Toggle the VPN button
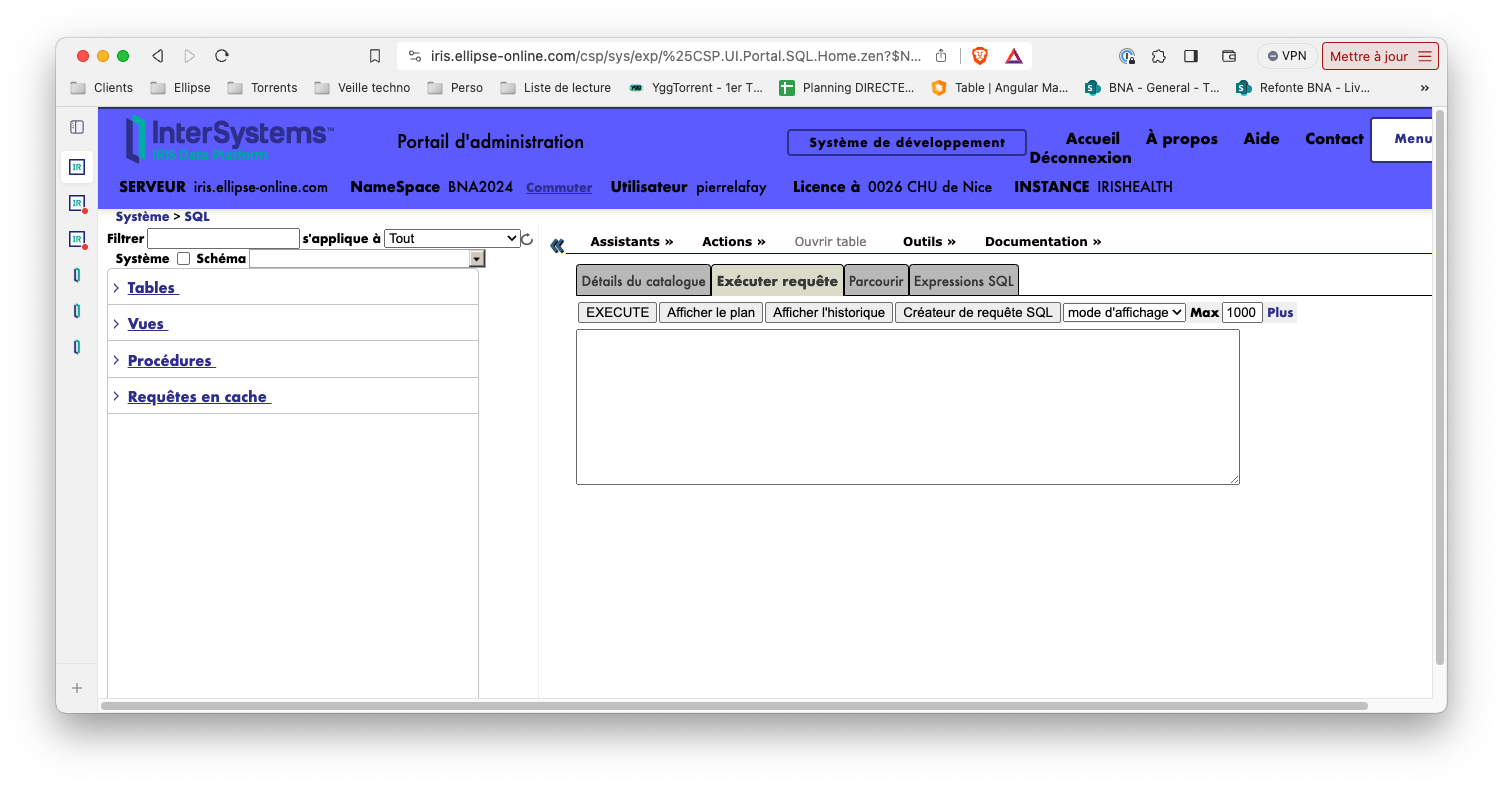The height and width of the screenshot is (787, 1503). click(x=1287, y=56)
